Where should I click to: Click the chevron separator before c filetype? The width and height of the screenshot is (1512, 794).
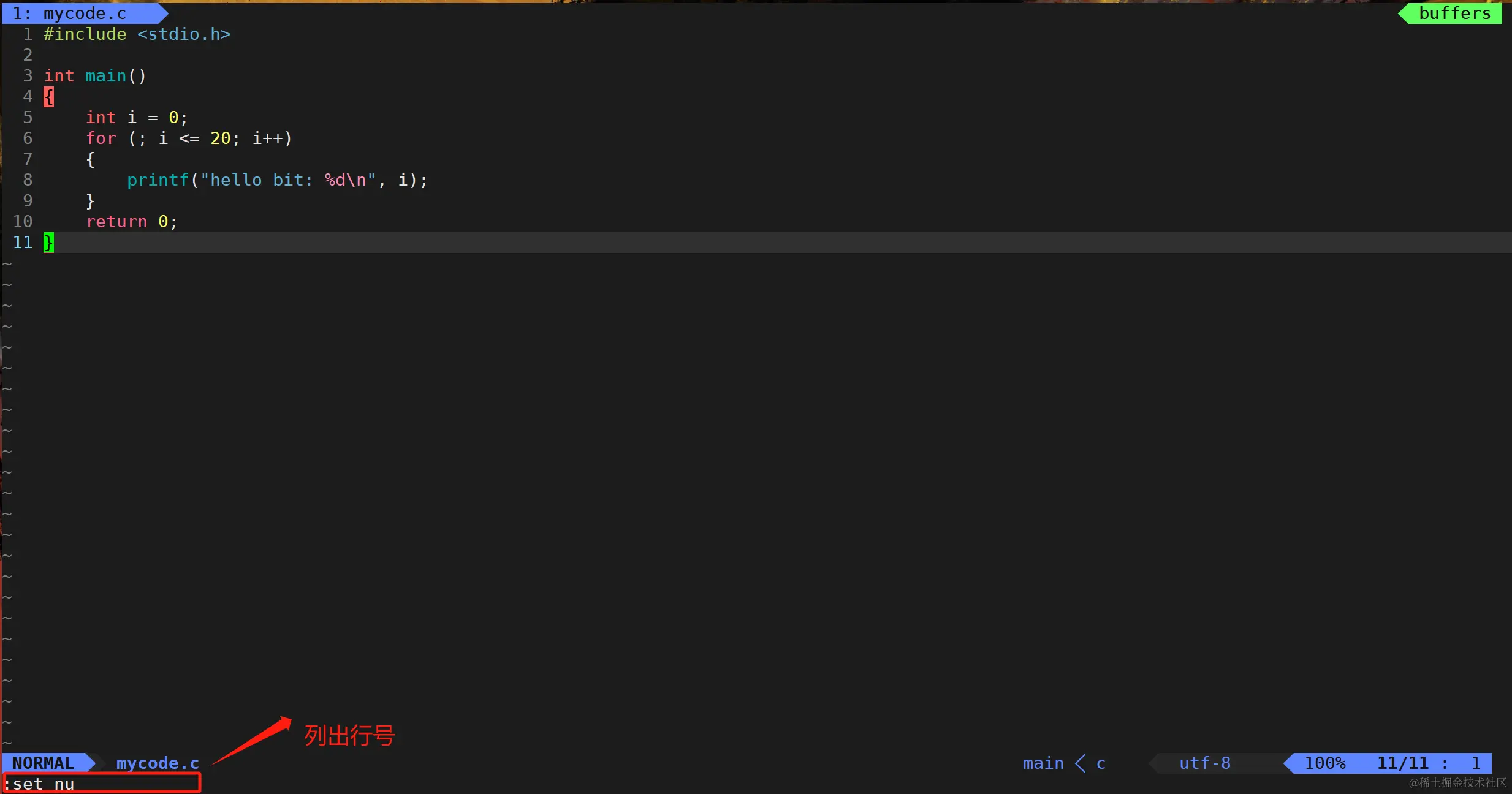pos(1081,763)
